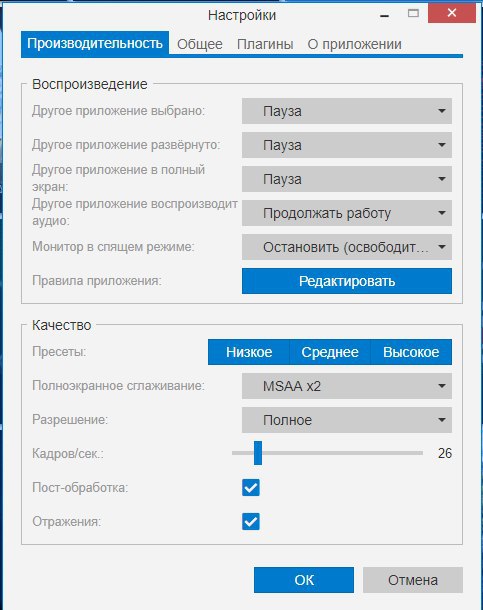This screenshot has width=483, height=610.
Task: Select the Производительность tab
Action: [95, 43]
